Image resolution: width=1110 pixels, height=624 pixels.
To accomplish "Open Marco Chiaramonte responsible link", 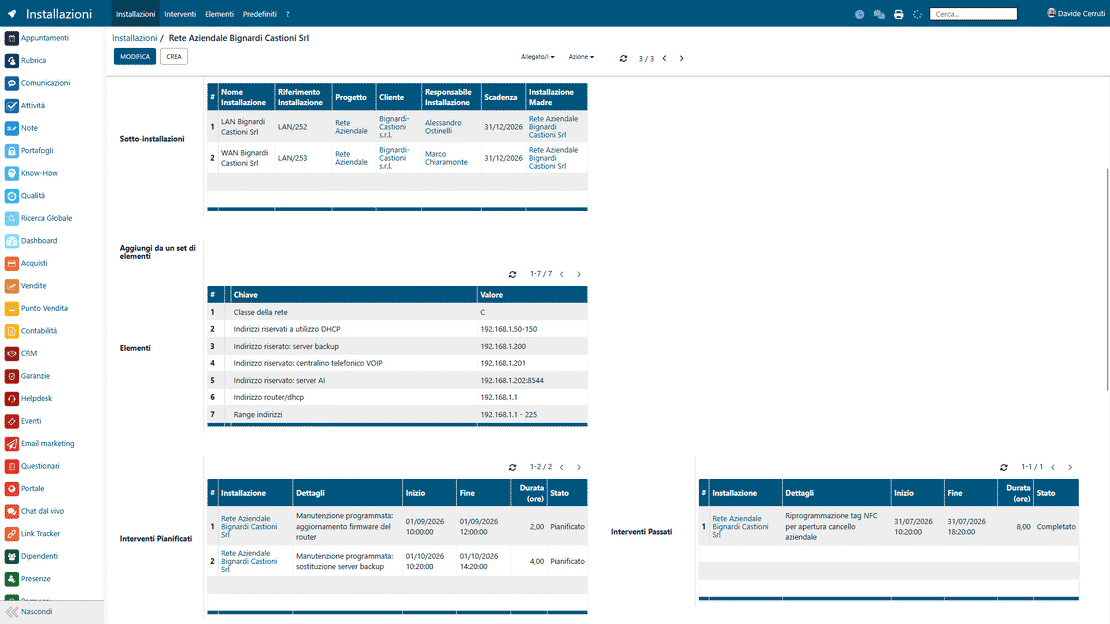I will pos(446,158).
